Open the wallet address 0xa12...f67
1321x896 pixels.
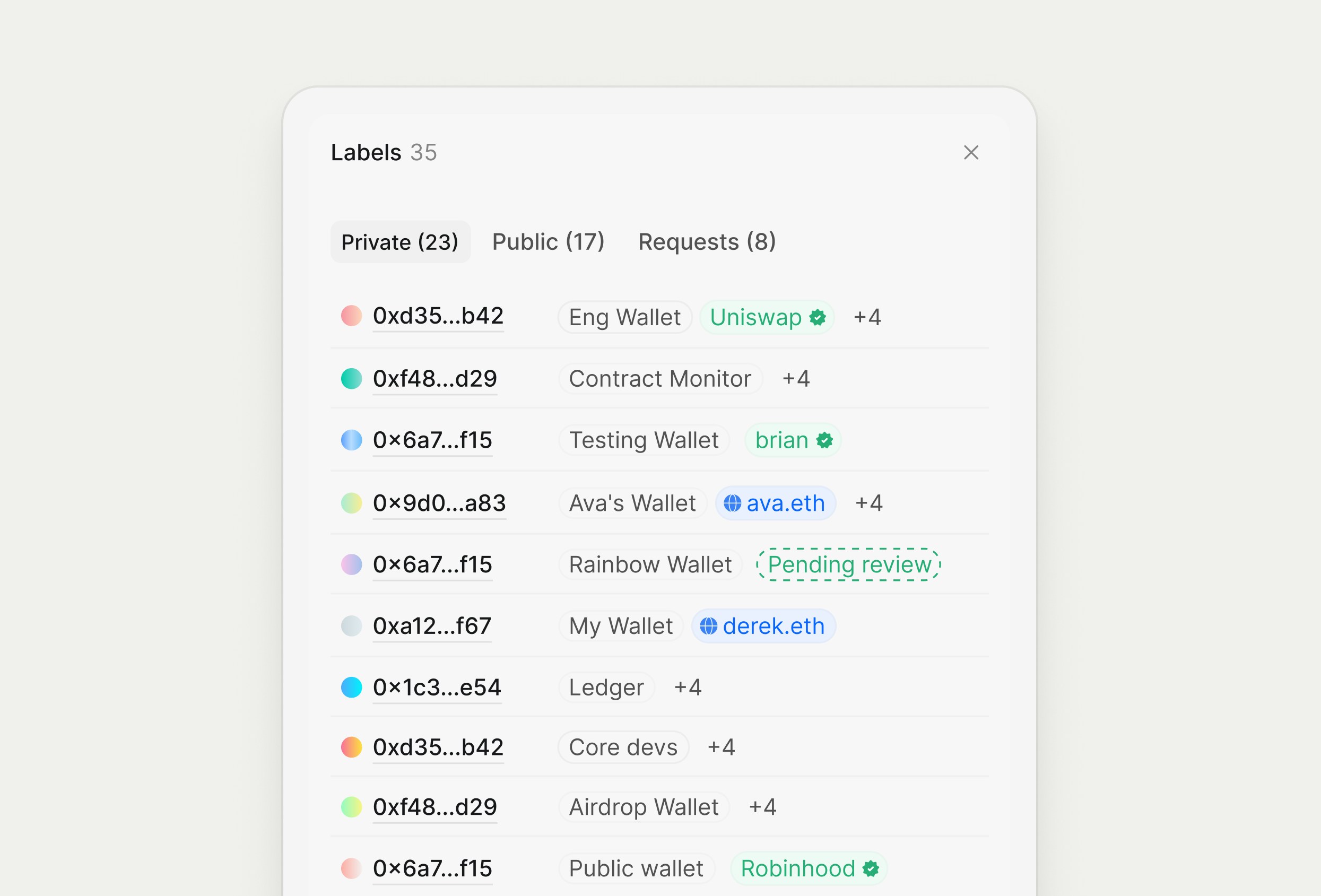pyautogui.click(x=432, y=625)
